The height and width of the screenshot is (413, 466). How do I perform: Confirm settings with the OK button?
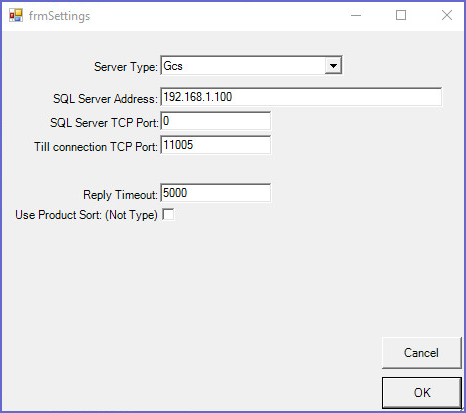tap(422, 393)
